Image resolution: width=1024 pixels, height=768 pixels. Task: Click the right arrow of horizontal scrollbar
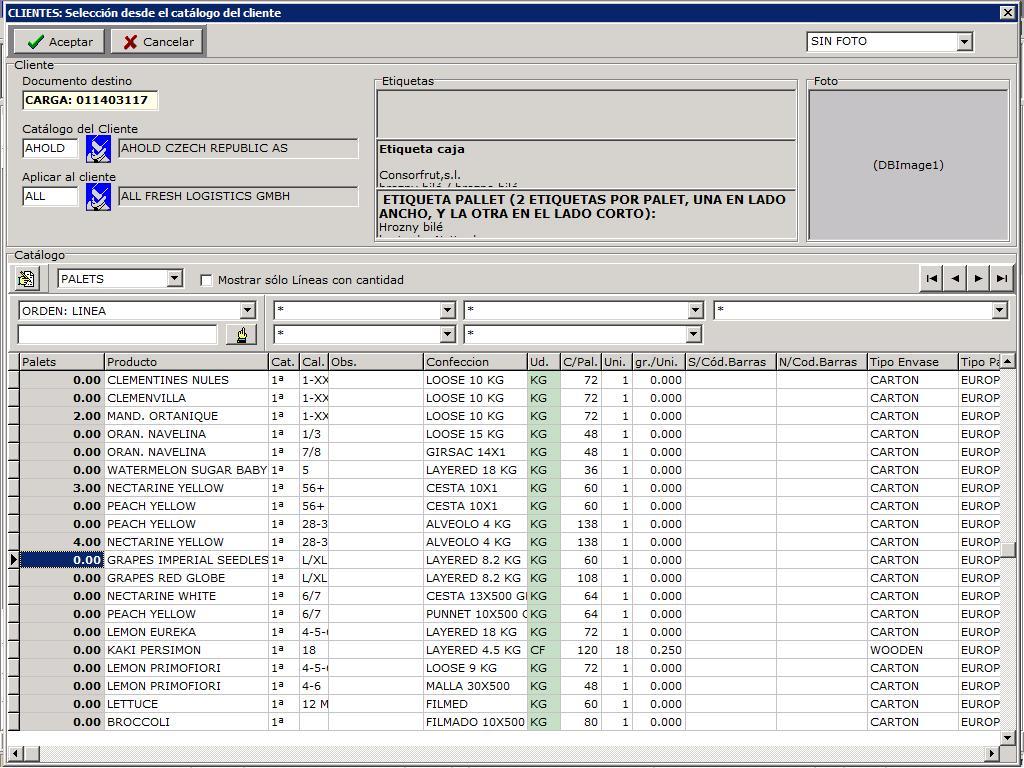[x=993, y=753]
